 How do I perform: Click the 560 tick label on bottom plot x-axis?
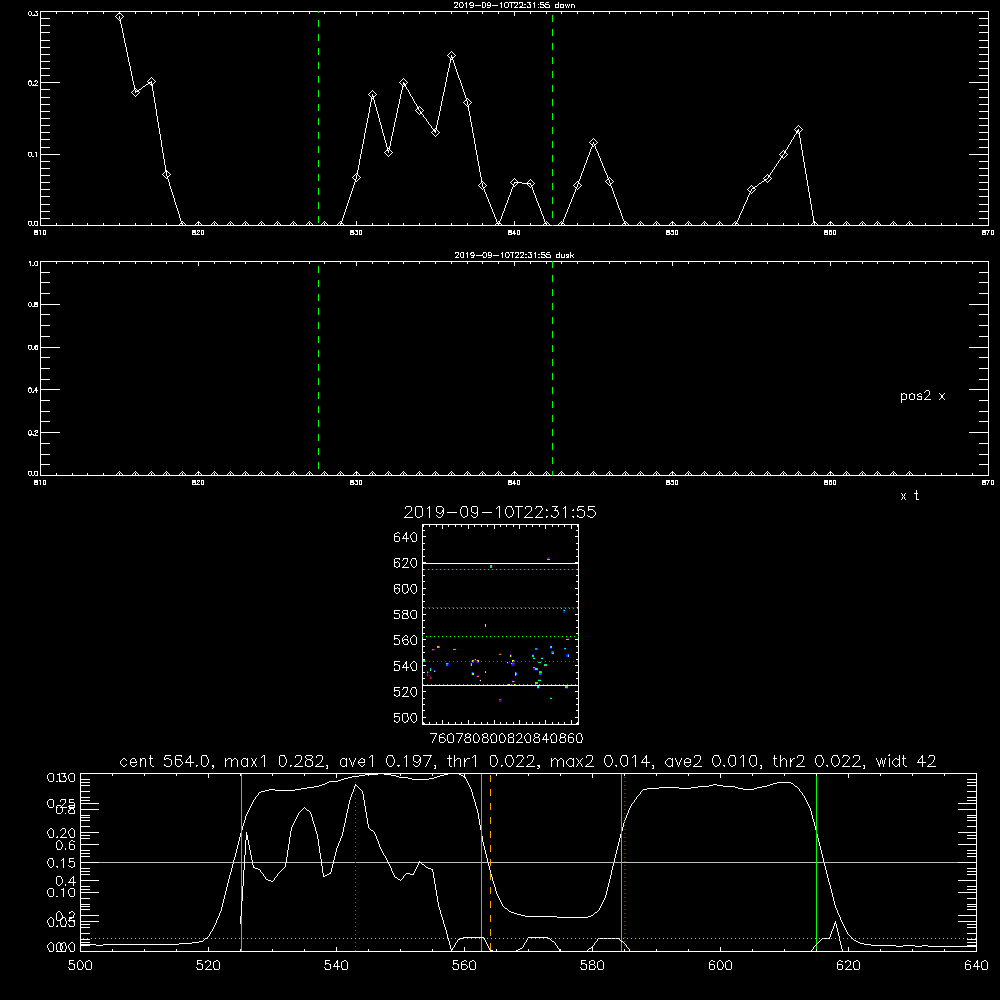(464, 966)
